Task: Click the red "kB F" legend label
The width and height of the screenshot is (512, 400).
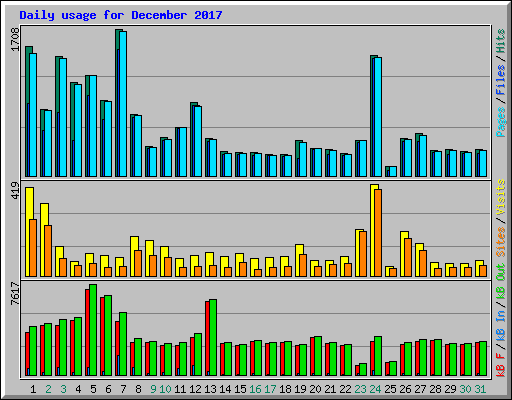Action: (501, 365)
